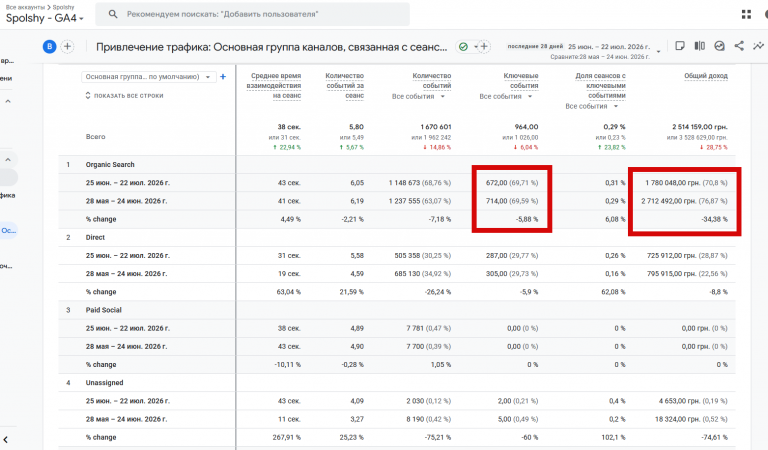Open the Key events 'Все события' dropdown
768x450 pixels.
point(505,96)
